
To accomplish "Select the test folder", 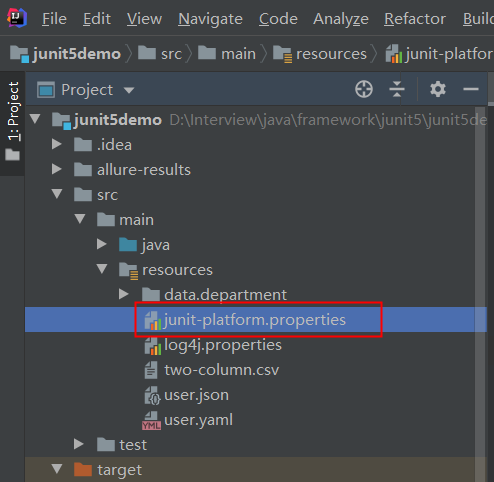I will click(122, 445).
